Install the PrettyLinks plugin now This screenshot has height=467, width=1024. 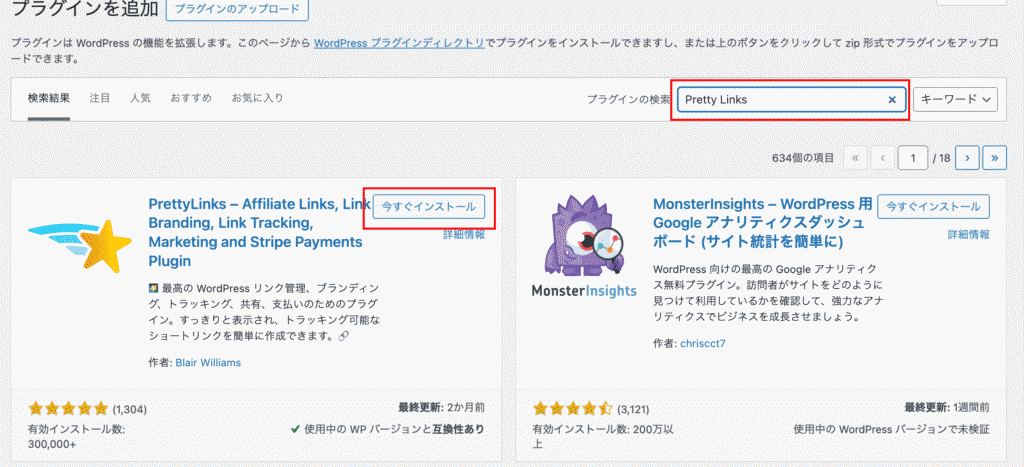click(429, 207)
